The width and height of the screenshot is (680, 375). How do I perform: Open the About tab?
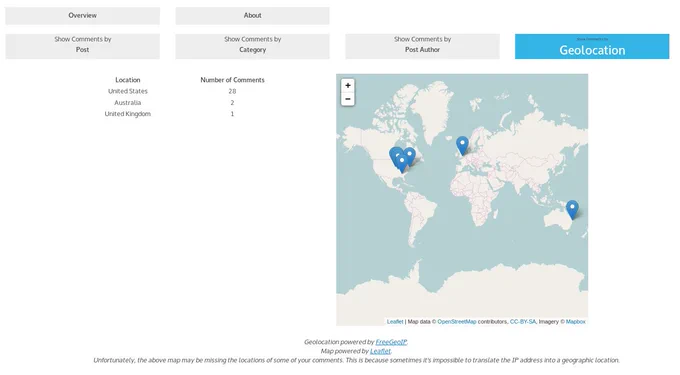252,16
